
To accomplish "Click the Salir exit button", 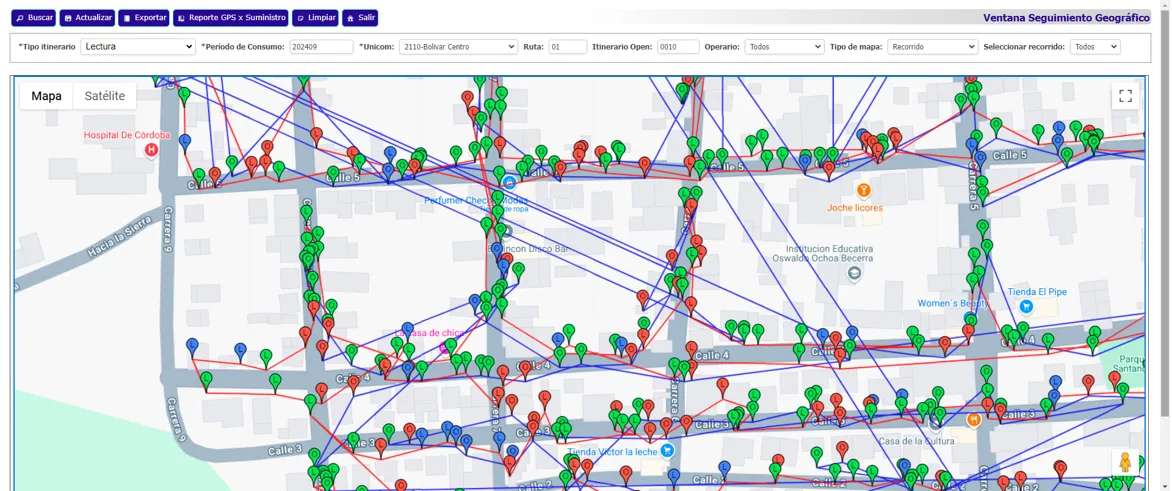I will click(360, 18).
